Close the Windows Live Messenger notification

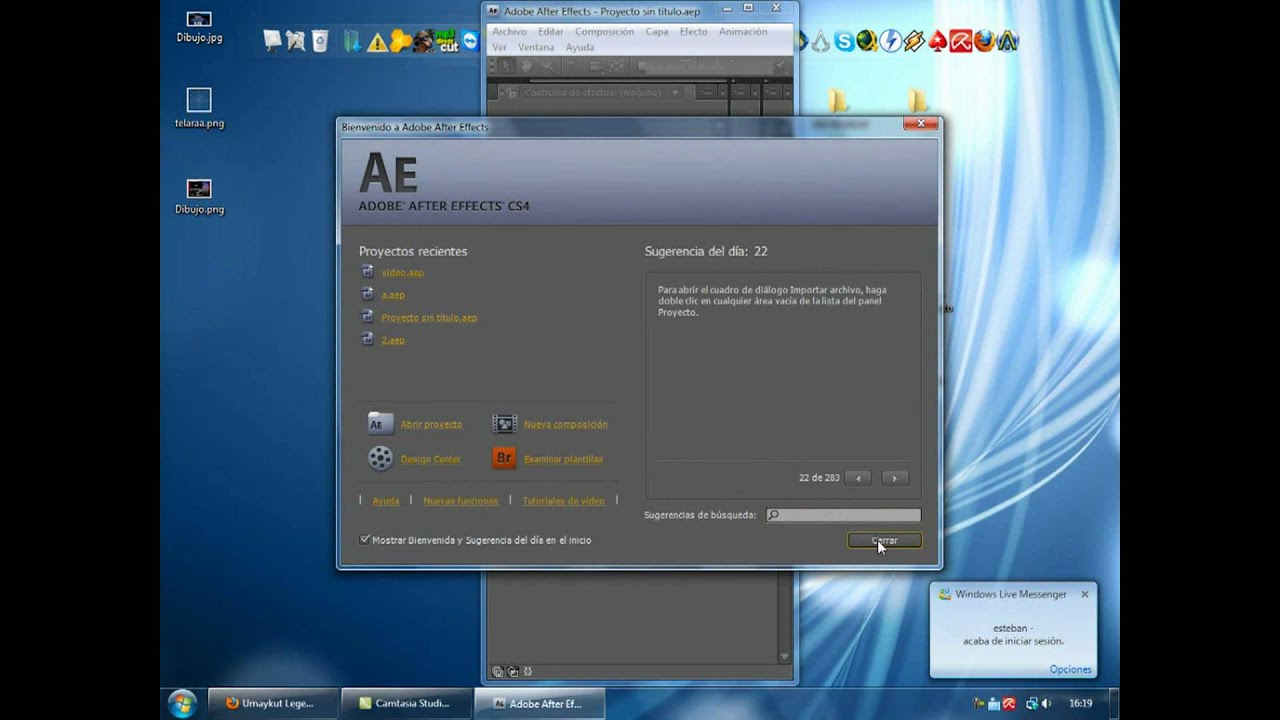pyautogui.click(x=1084, y=594)
